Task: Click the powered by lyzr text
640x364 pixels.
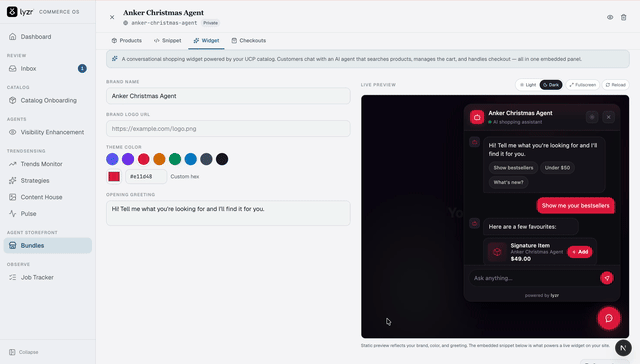Action: pos(542,295)
